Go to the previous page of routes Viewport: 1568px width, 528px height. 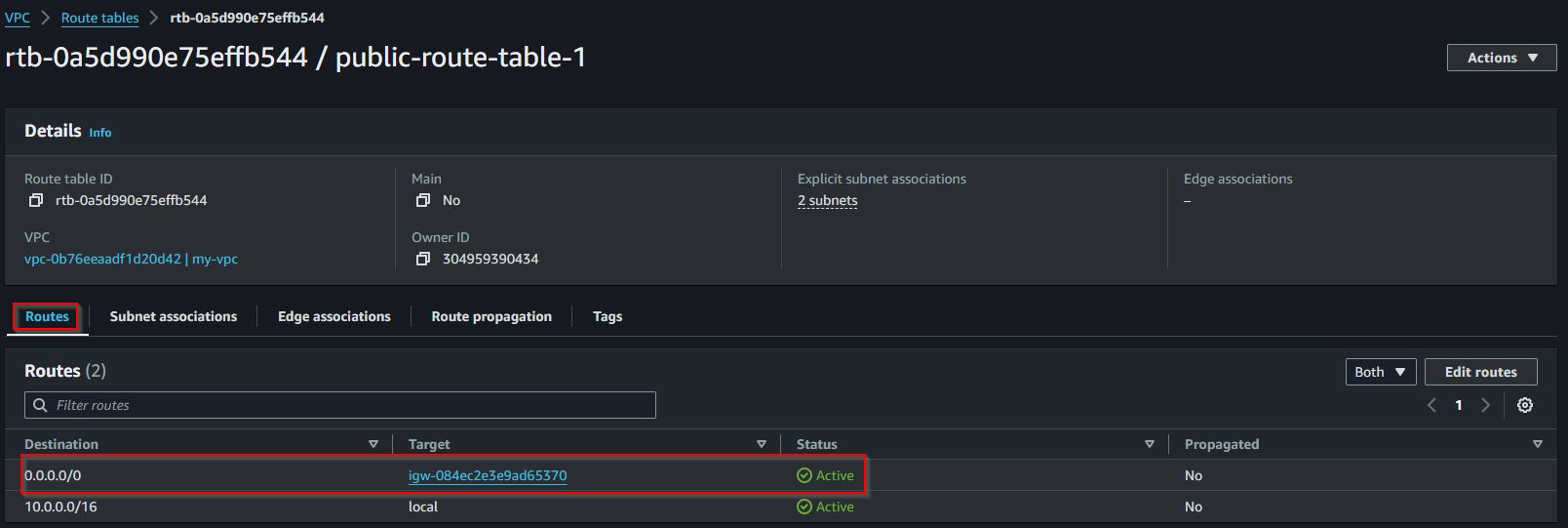[1431, 405]
